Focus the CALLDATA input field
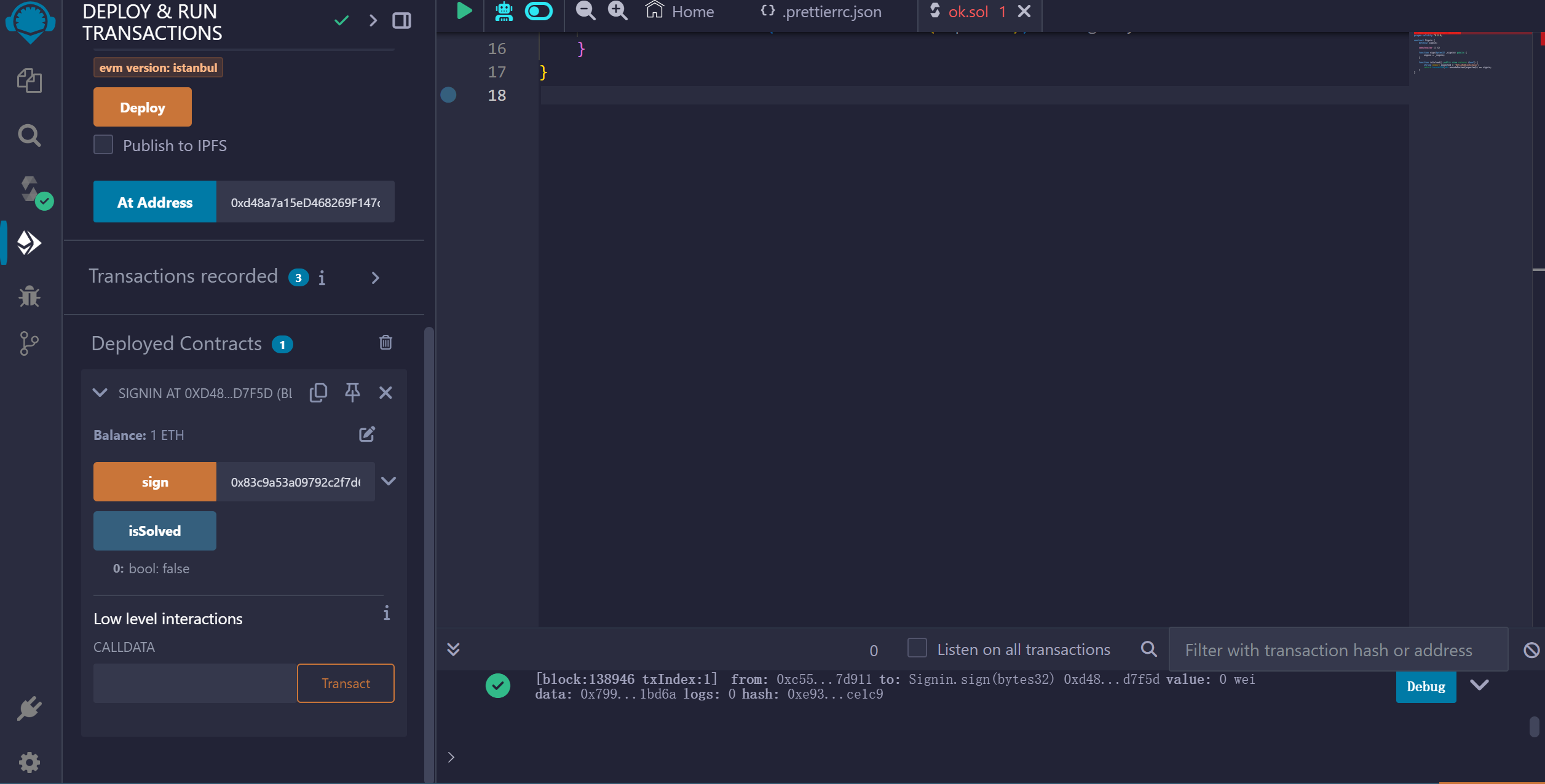1545x784 pixels. point(196,683)
